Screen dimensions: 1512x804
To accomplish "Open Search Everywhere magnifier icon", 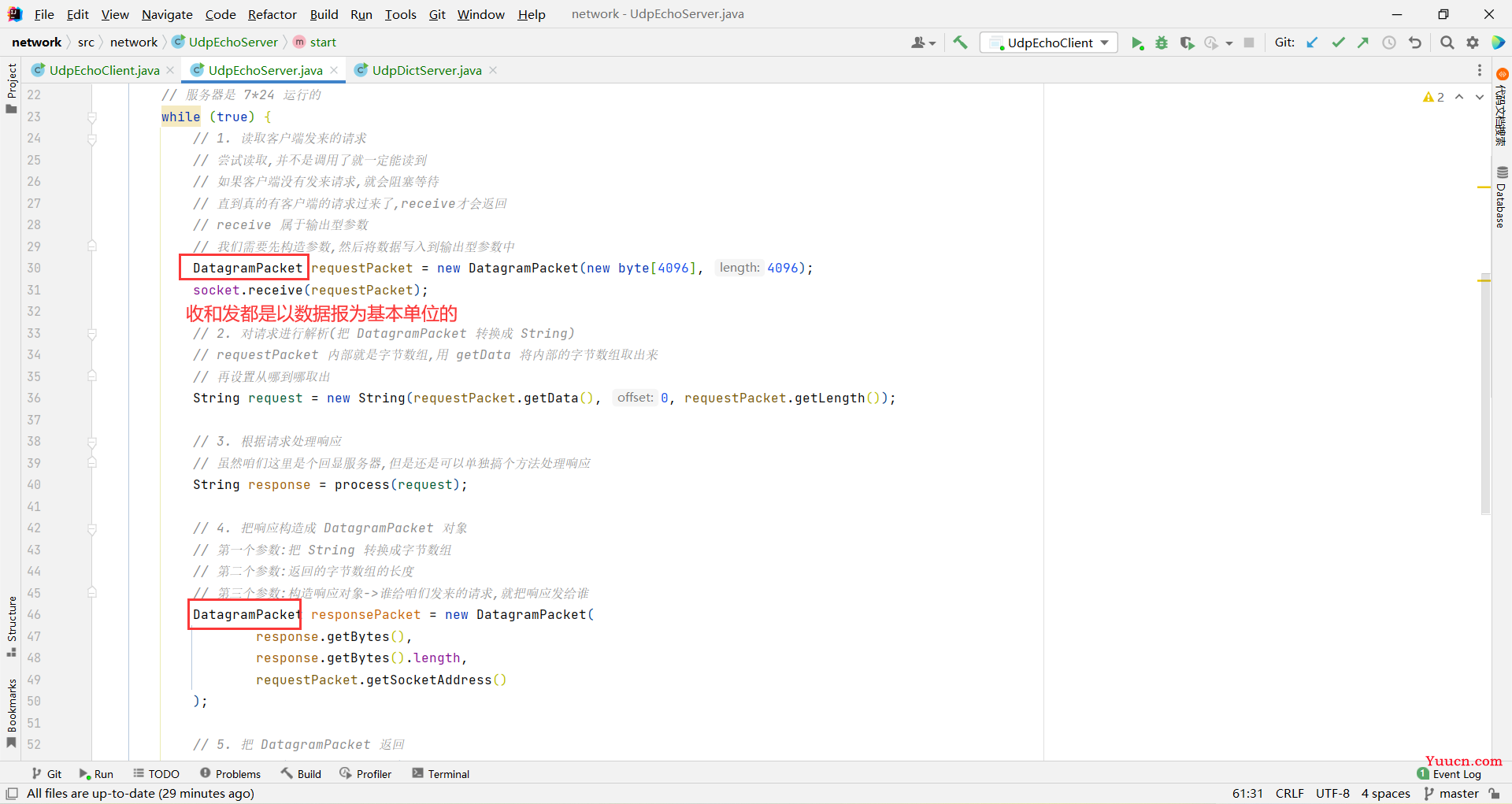I will click(1447, 43).
